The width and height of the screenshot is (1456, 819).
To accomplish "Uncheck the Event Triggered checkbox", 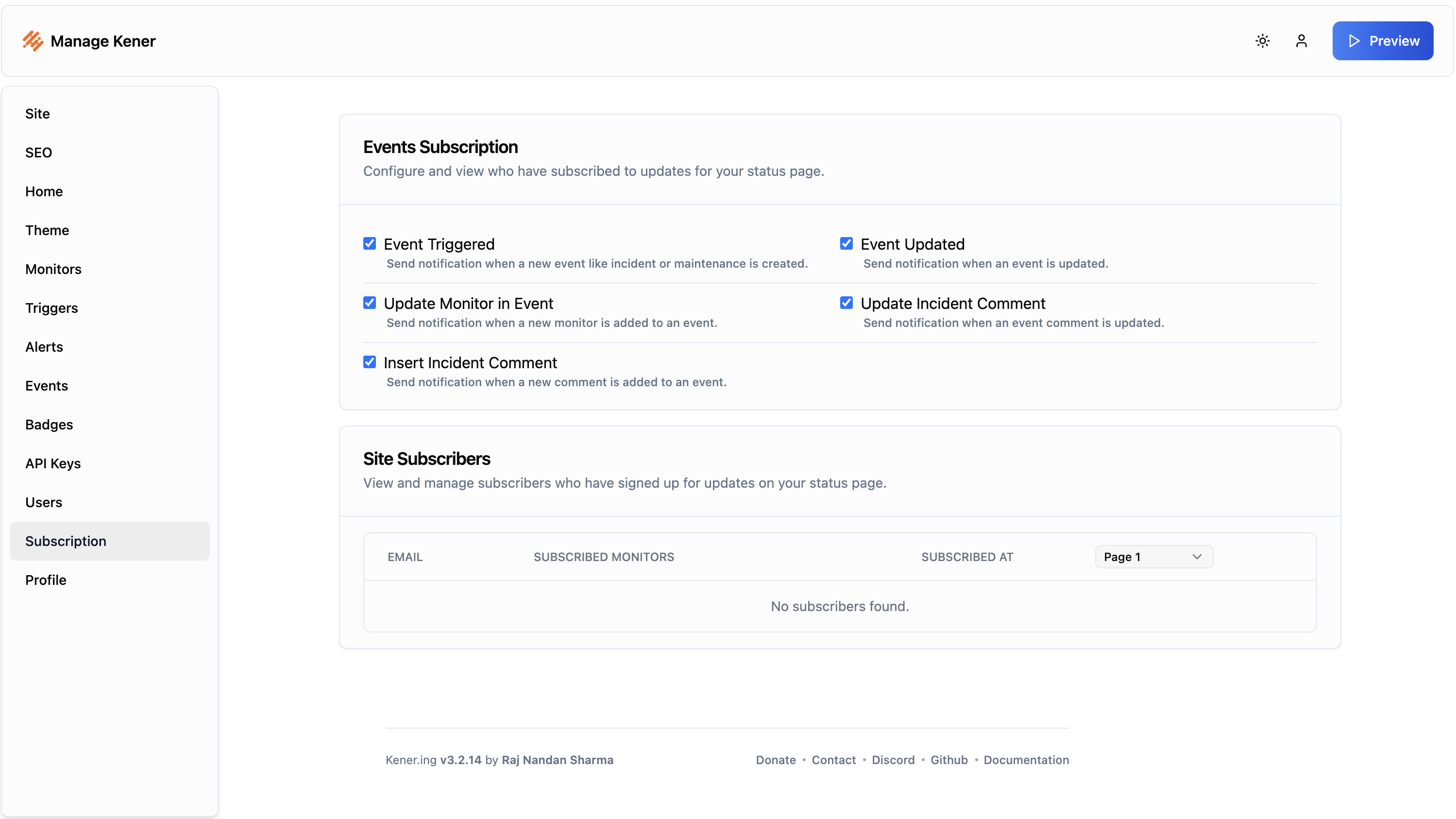I will point(370,243).
